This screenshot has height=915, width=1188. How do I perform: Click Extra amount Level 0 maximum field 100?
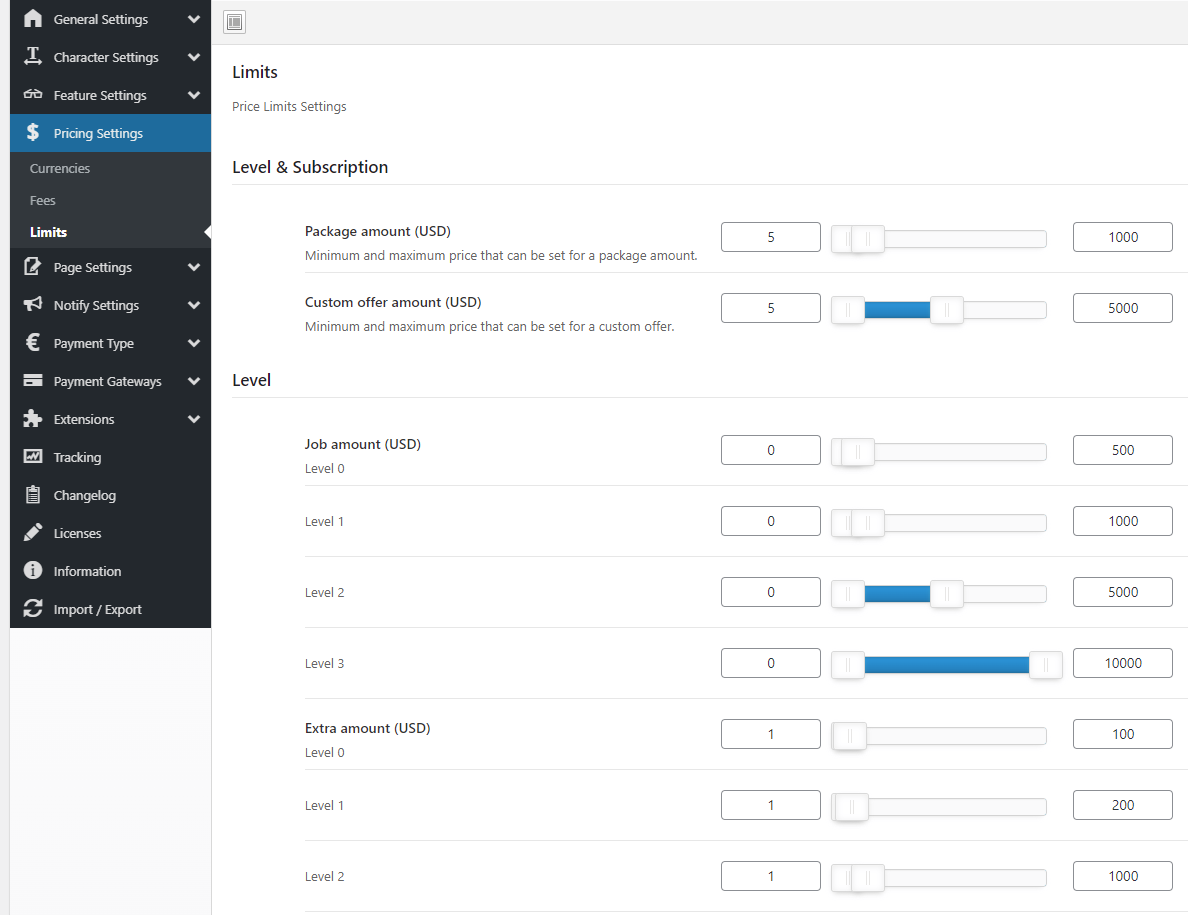pyautogui.click(x=1123, y=734)
